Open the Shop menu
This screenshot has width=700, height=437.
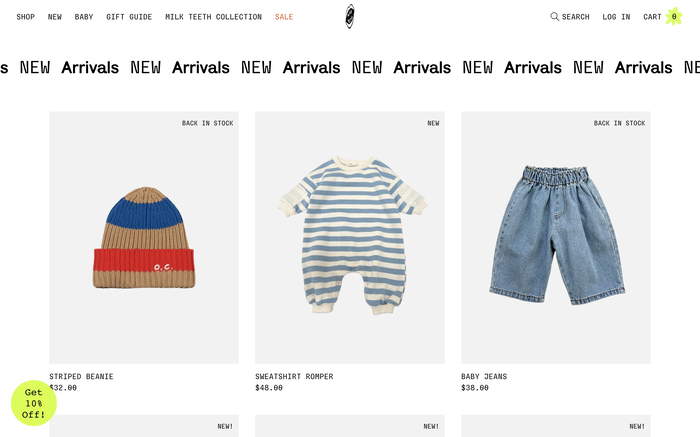[x=26, y=17]
